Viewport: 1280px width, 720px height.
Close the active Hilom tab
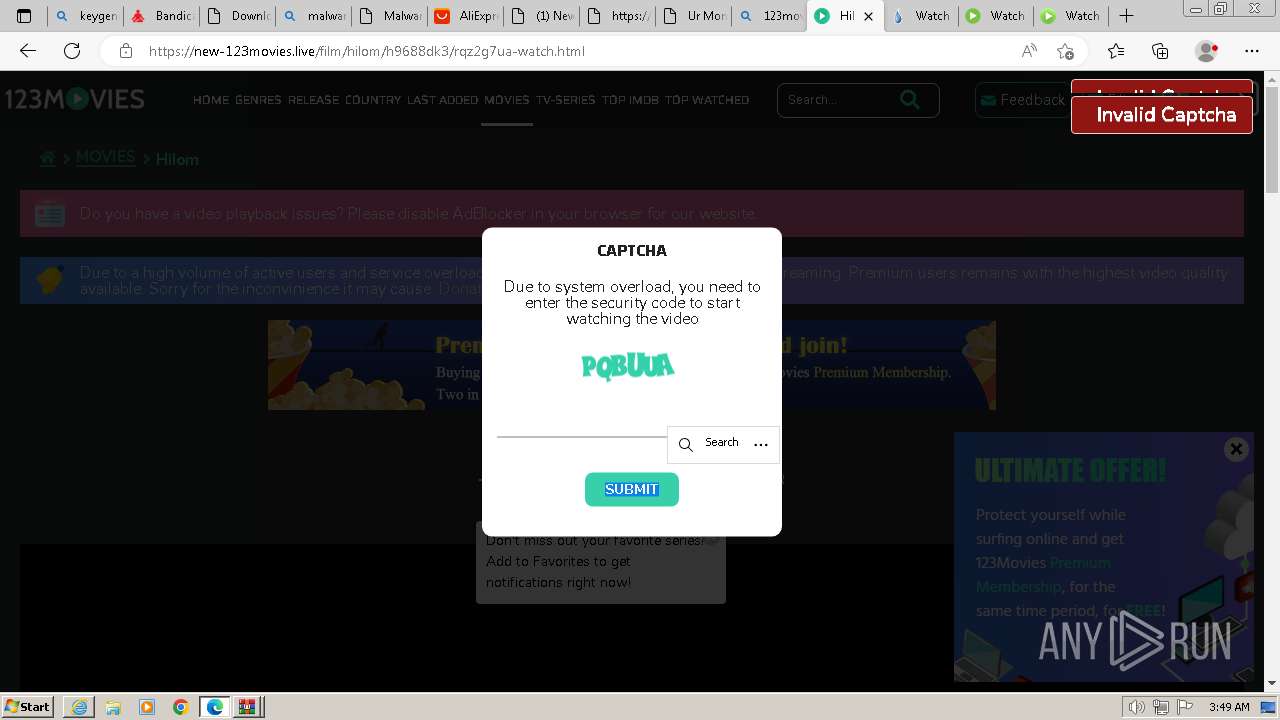[868, 16]
